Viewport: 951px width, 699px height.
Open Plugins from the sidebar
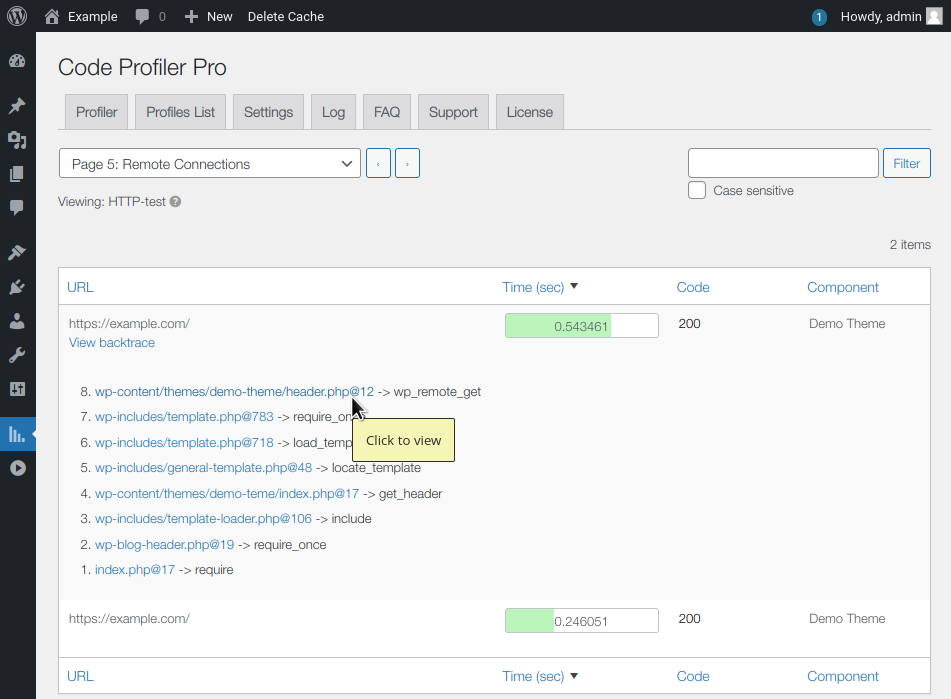point(17,287)
